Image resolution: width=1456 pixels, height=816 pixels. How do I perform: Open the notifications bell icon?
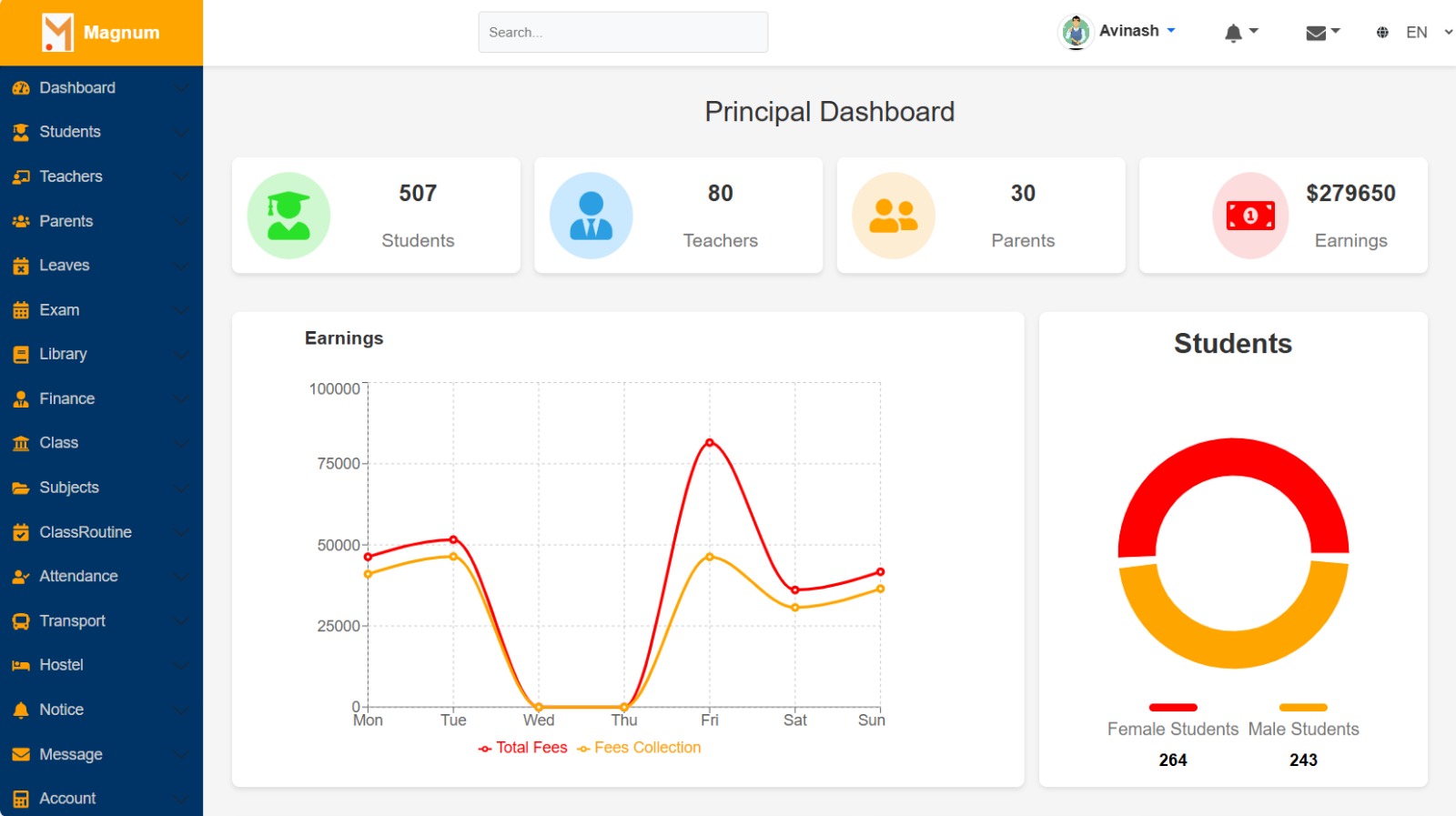tap(1233, 33)
